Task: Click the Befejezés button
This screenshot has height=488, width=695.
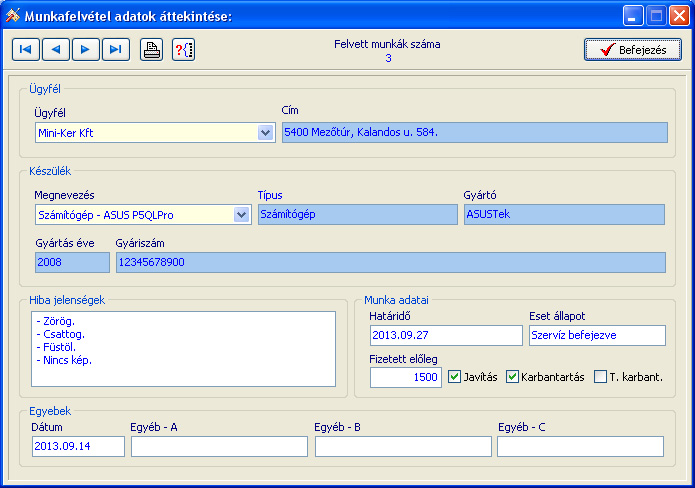Action: point(633,50)
